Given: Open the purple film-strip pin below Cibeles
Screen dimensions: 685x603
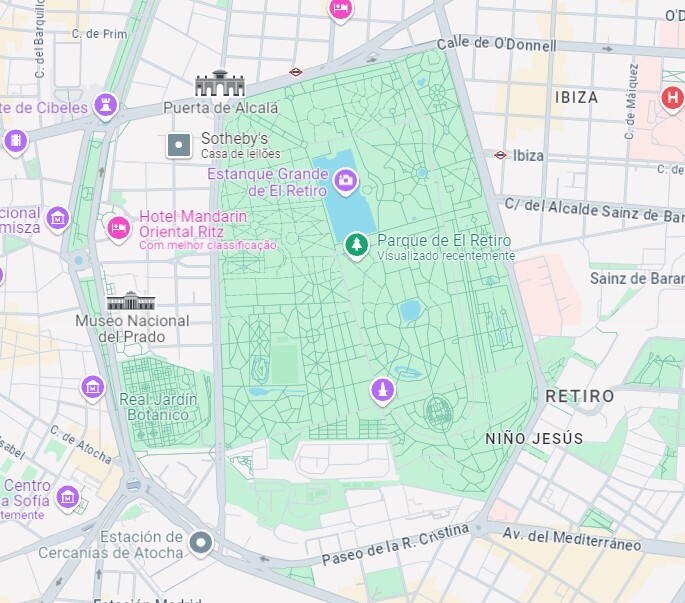Looking at the screenshot, I should [16, 142].
